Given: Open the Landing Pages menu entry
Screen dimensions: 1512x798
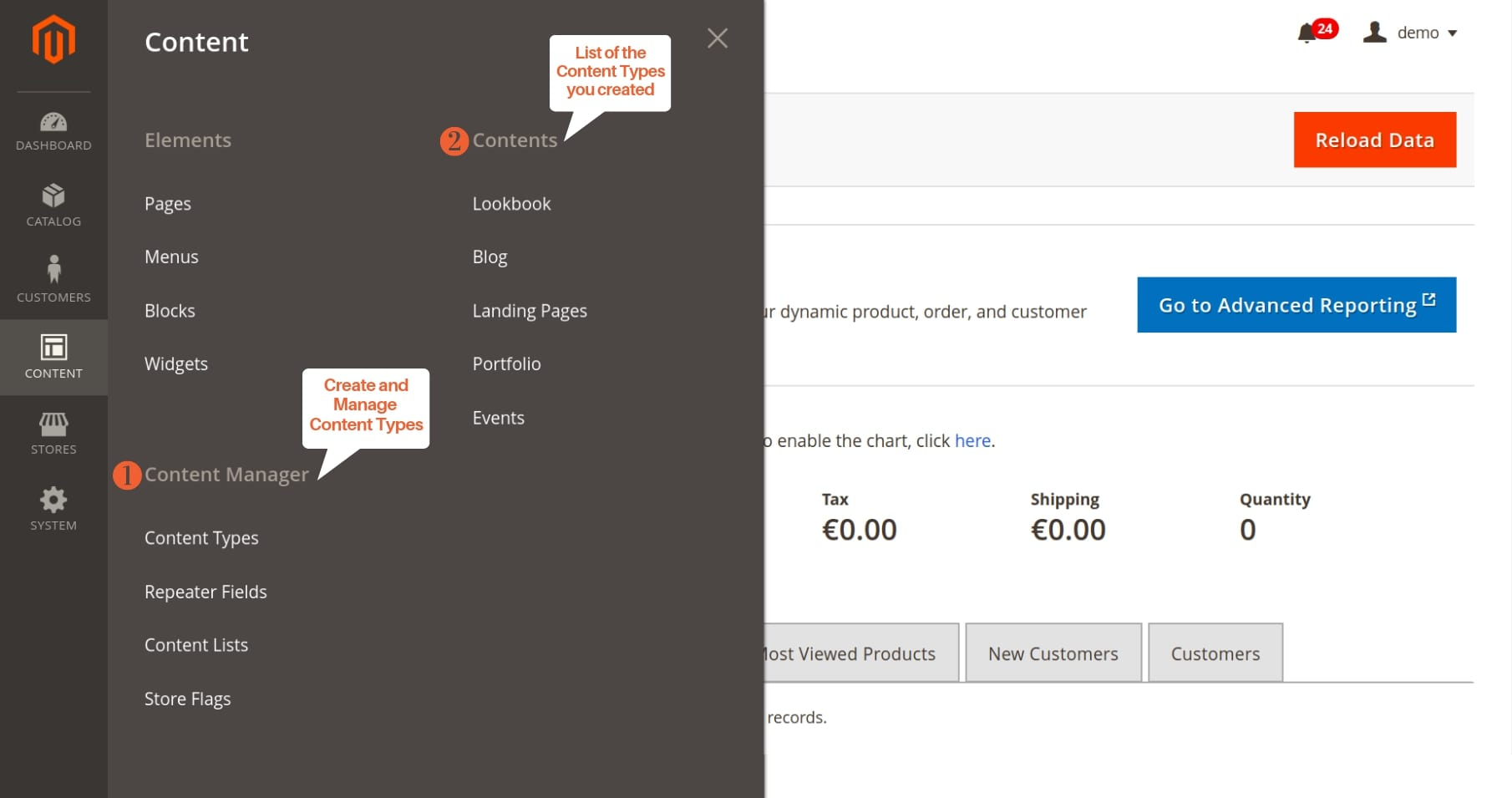Looking at the screenshot, I should (530, 311).
